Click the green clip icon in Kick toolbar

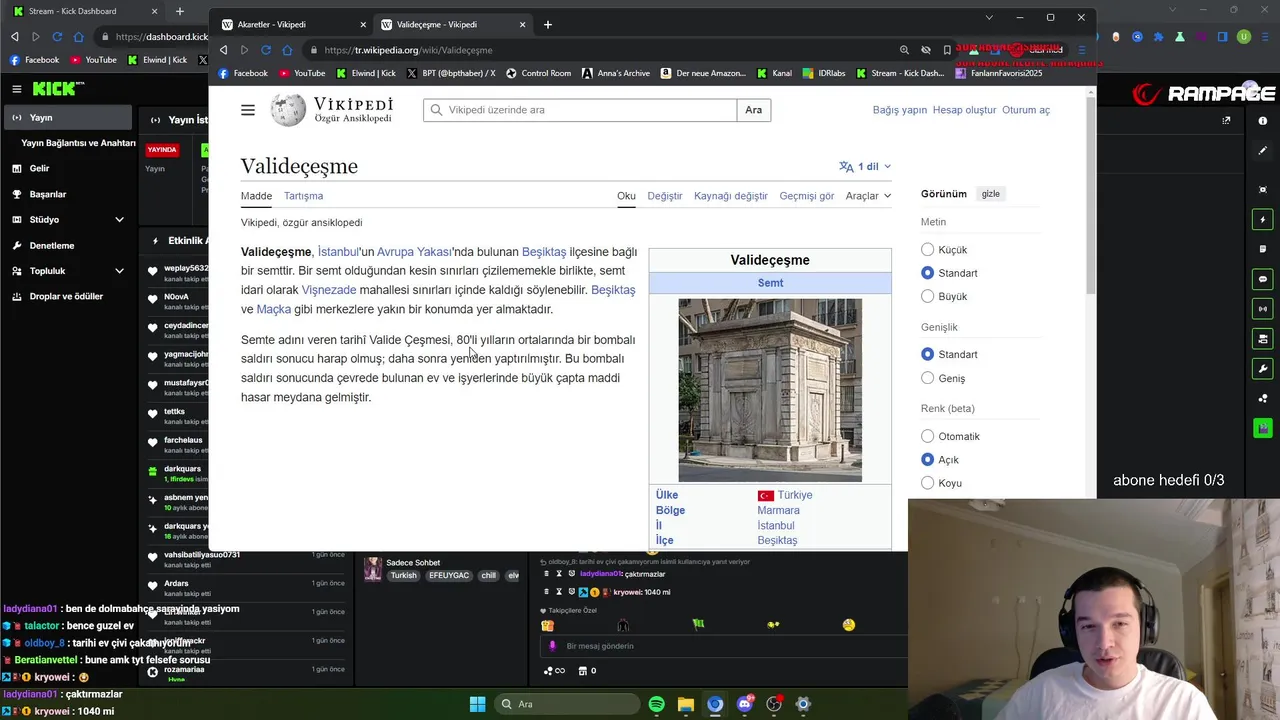[1263, 428]
